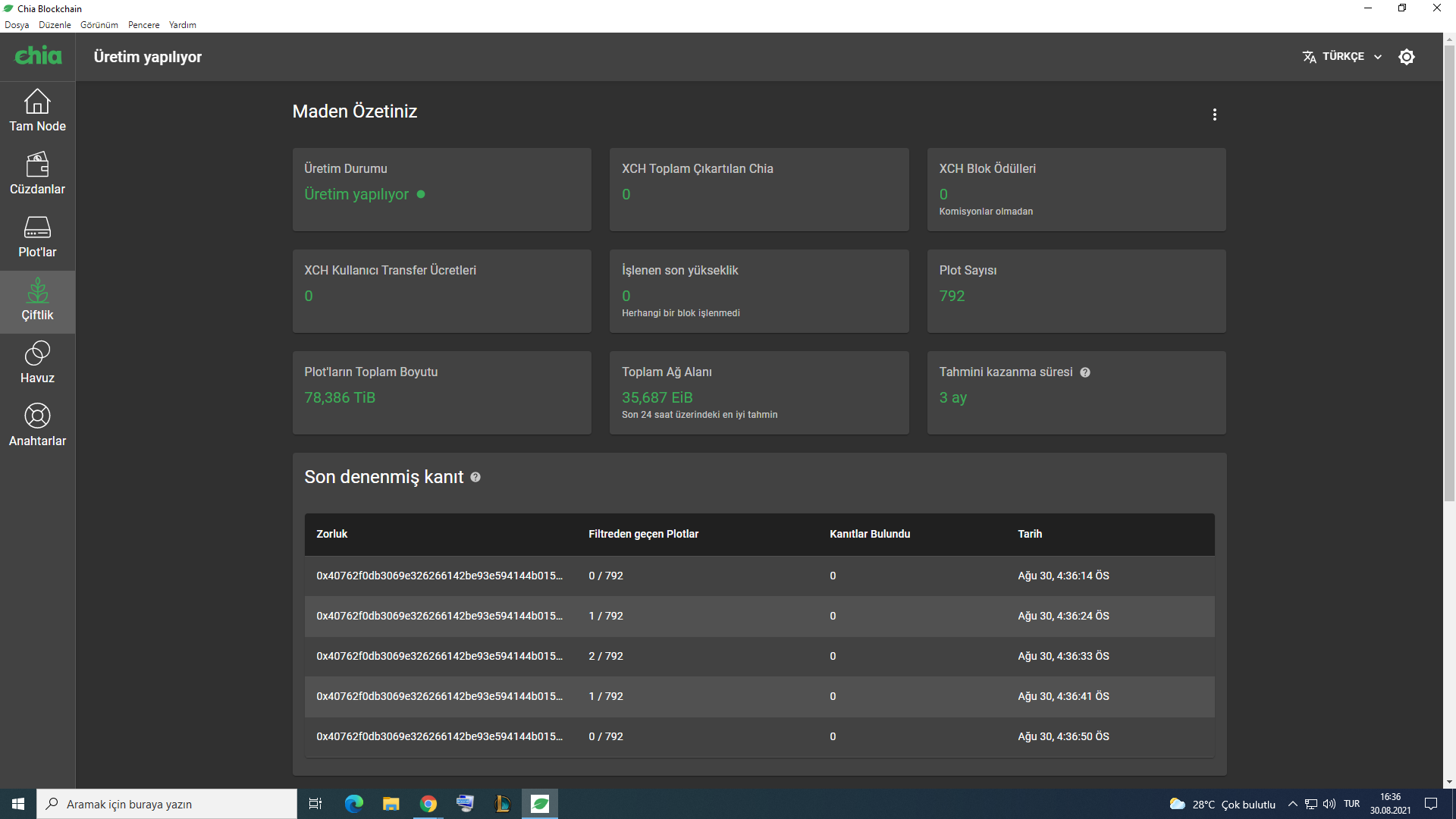This screenshot has width=1456, height=819.
Task: Show help for Son denenmiş kanıt
Action: [x=475, y=477]
